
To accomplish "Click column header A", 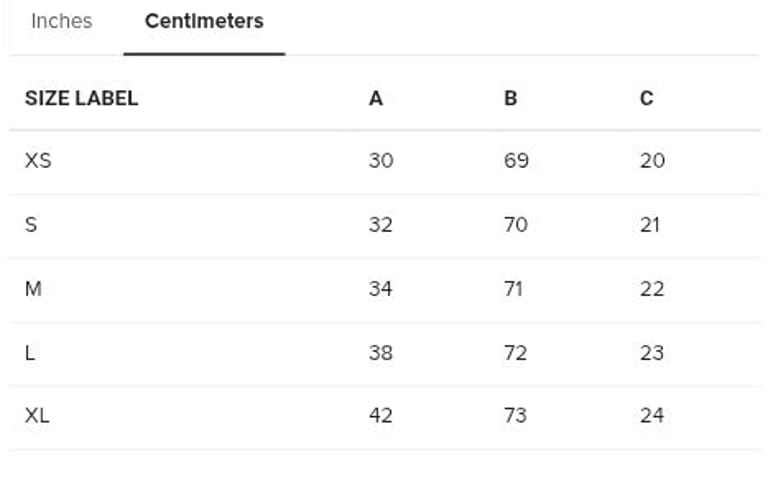I will coord(376,98).
